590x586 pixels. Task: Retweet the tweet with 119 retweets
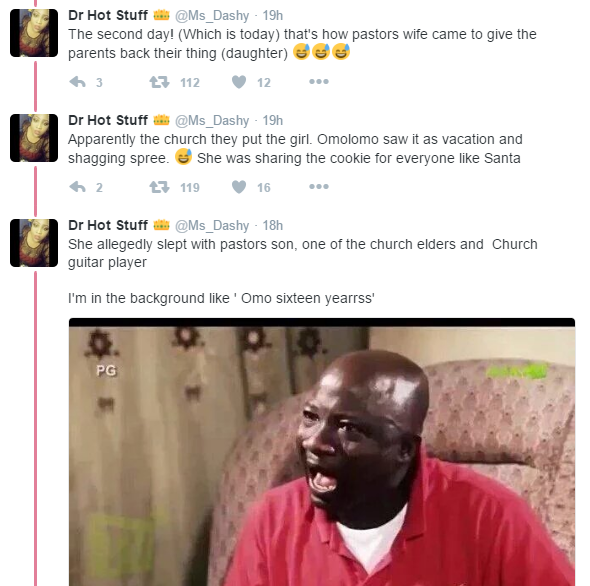[x=160, y=187]
